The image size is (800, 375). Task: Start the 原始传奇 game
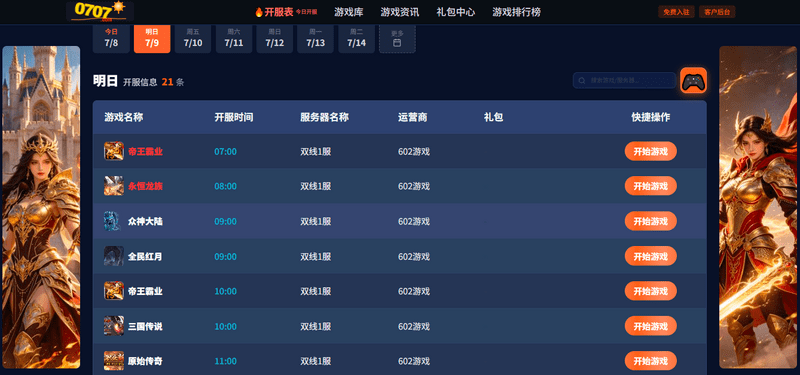651,361
